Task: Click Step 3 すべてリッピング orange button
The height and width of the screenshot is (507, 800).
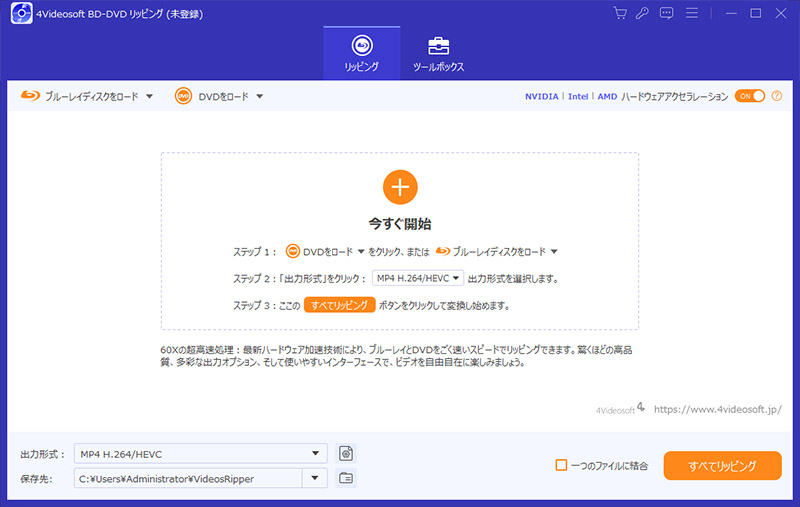Action: [x=340, y=305]
